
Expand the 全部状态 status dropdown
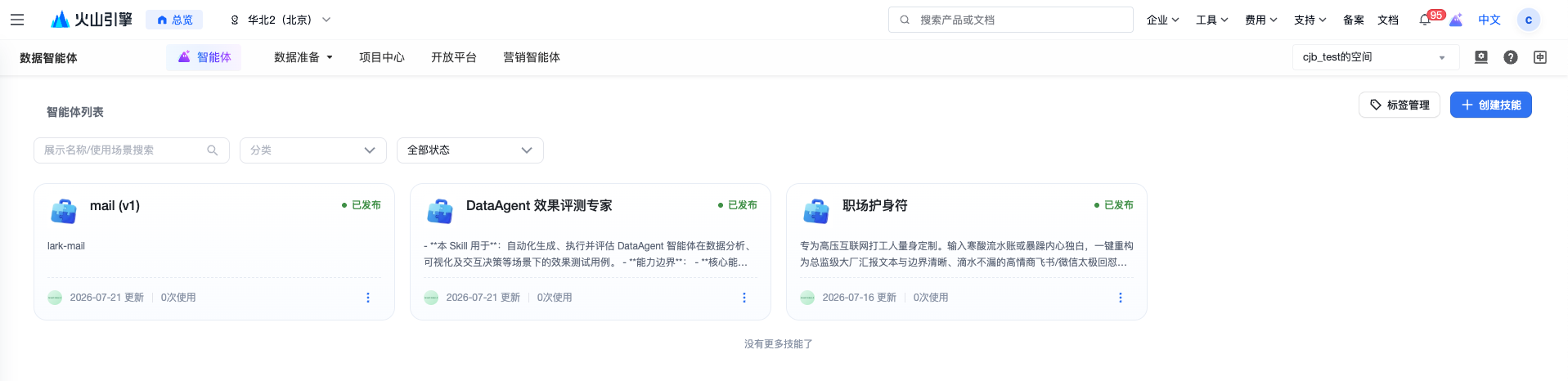point(470,150)
